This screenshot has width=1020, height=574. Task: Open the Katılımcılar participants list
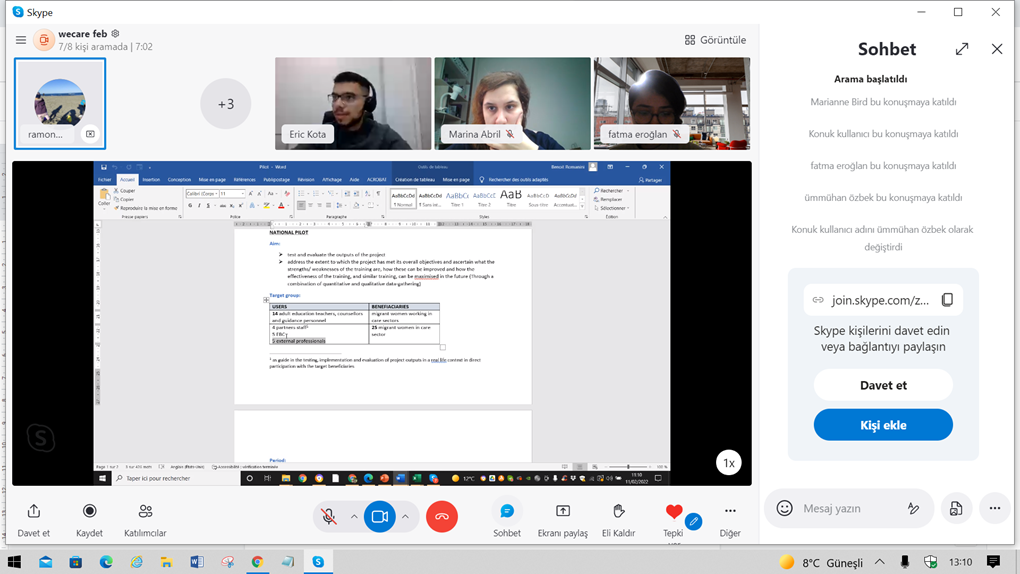tap(145, 512)
